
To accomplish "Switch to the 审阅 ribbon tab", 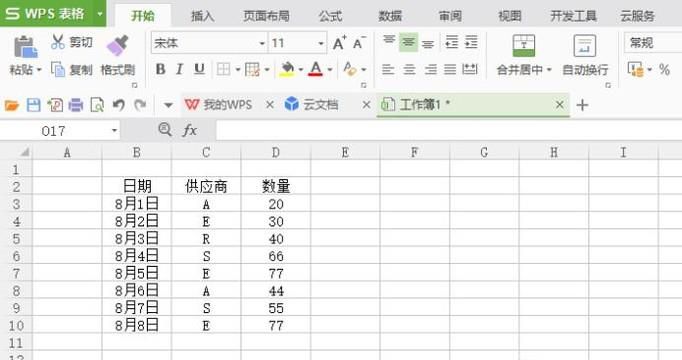I will pyautogui.click(x=450, y=16).
